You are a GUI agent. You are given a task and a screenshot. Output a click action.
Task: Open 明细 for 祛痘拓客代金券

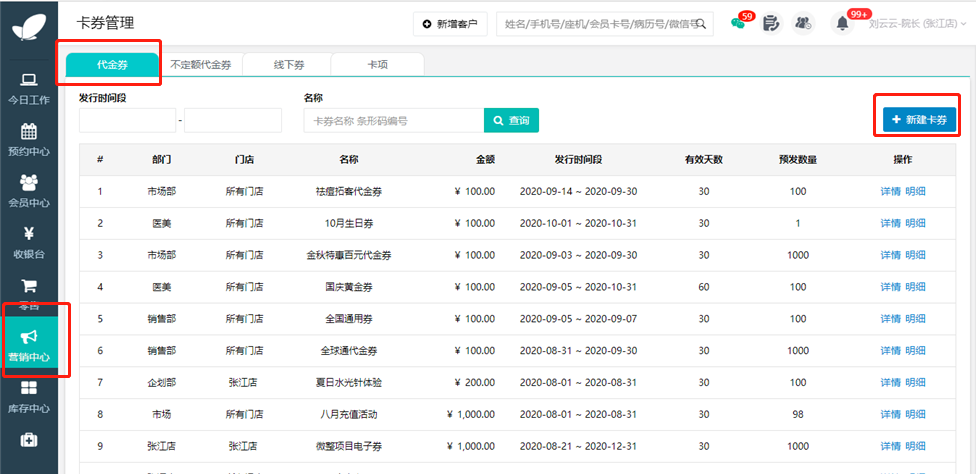(x=915, y=192)
